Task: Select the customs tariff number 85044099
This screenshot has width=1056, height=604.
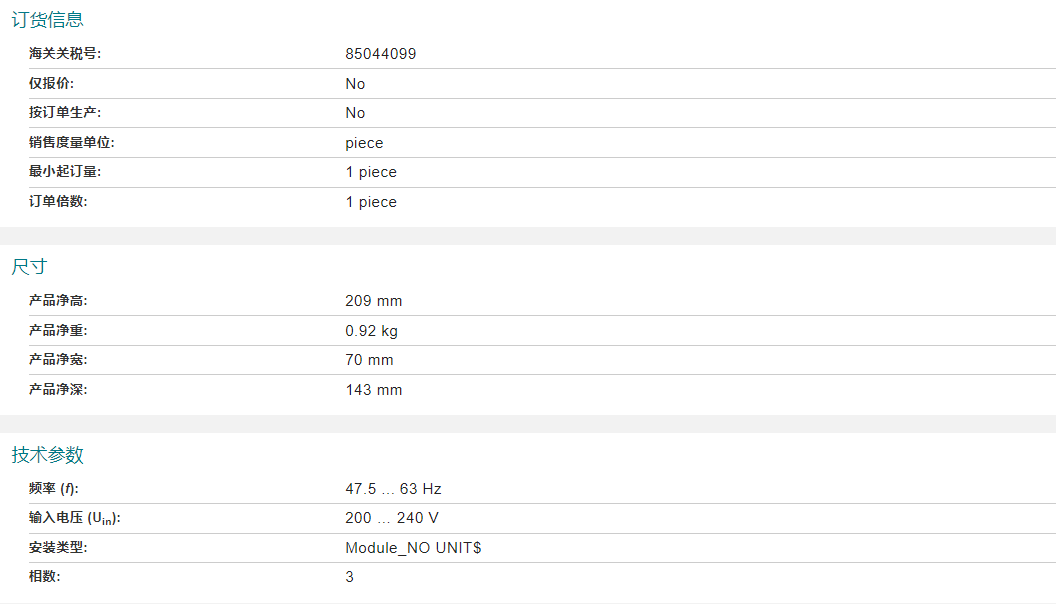Action: tap(381, 54)
